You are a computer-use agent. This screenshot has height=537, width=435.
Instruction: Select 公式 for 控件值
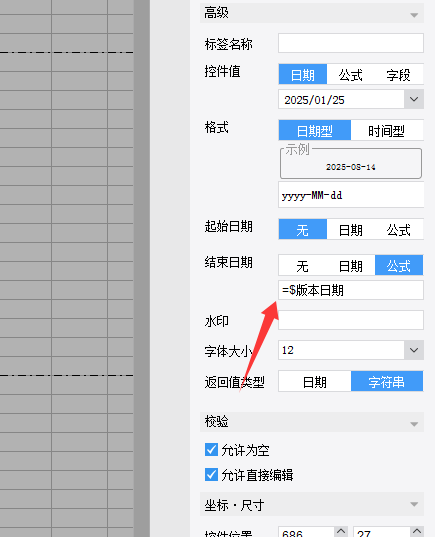click(351, 74)
